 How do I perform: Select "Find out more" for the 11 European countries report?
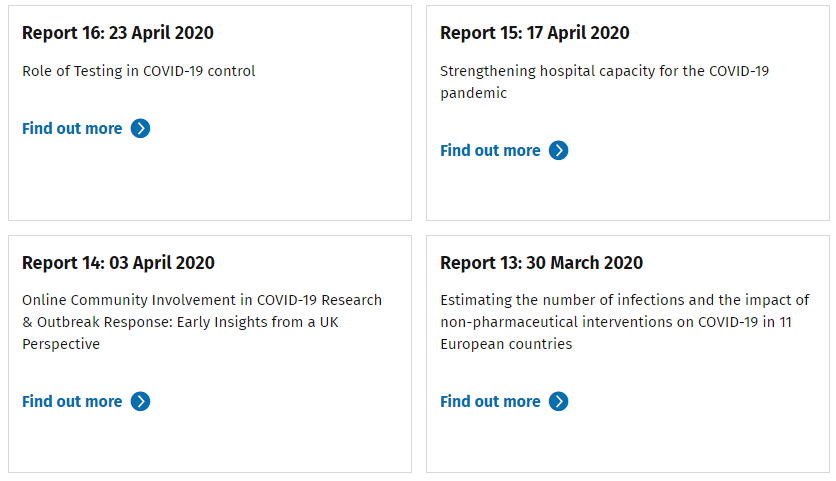(x=490, y=401)
